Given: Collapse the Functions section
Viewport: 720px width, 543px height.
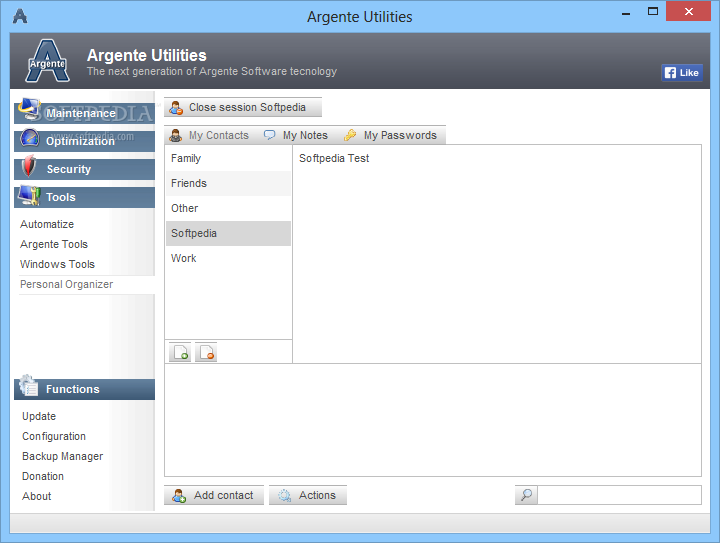Looking at the screenshot, I should (x=84, y=389).
